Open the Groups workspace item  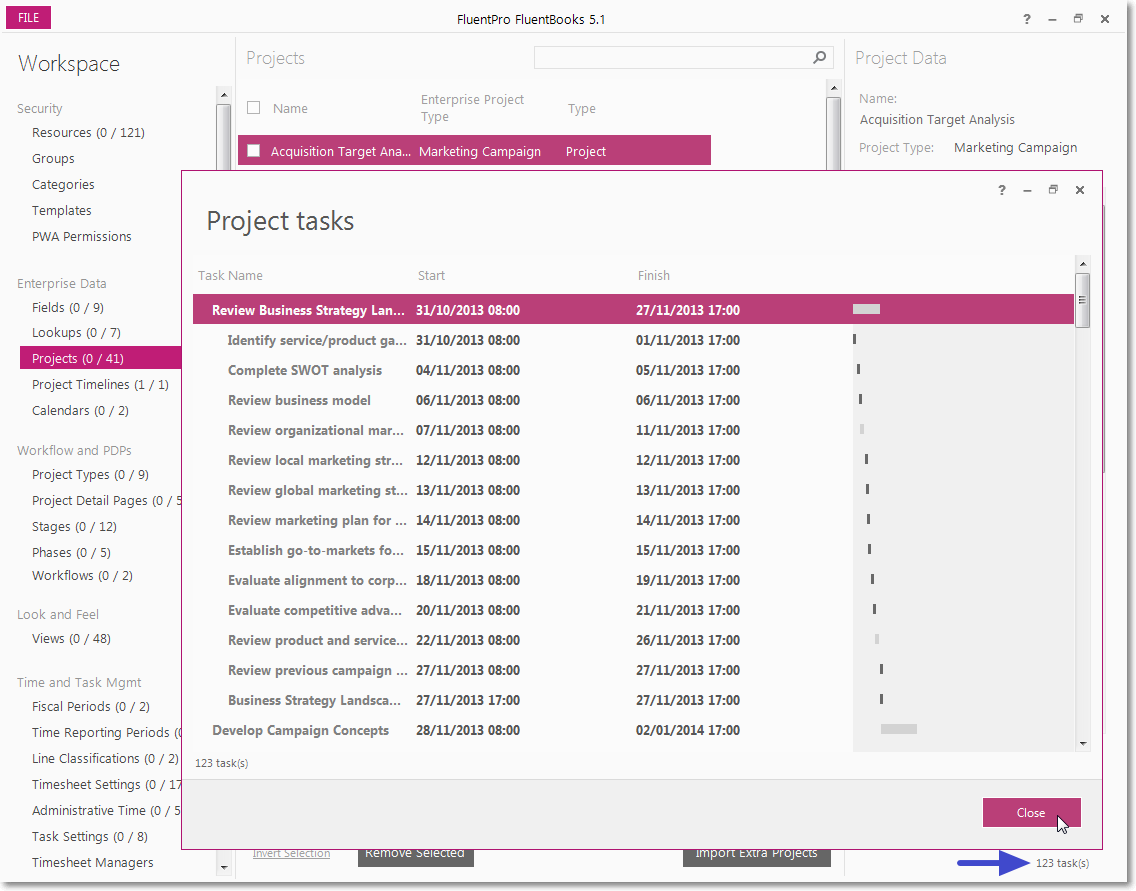click(53, 159)
